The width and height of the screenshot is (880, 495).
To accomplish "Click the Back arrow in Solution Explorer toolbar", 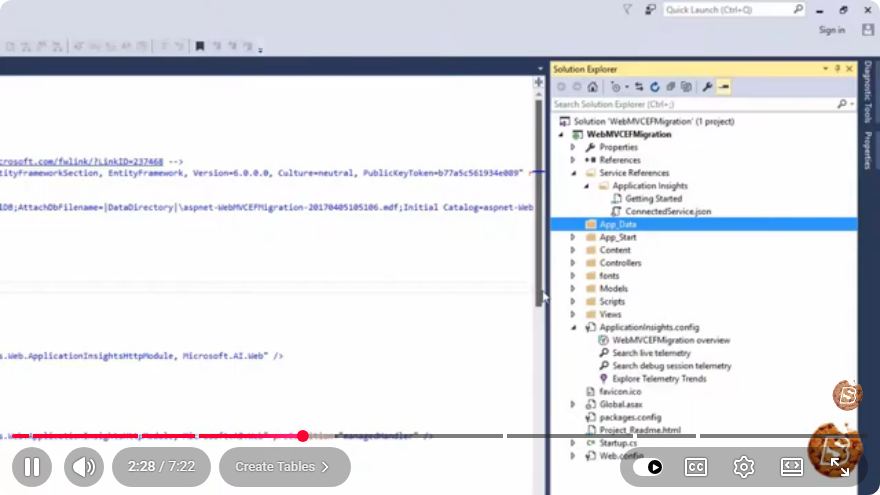I will [561, 87].
